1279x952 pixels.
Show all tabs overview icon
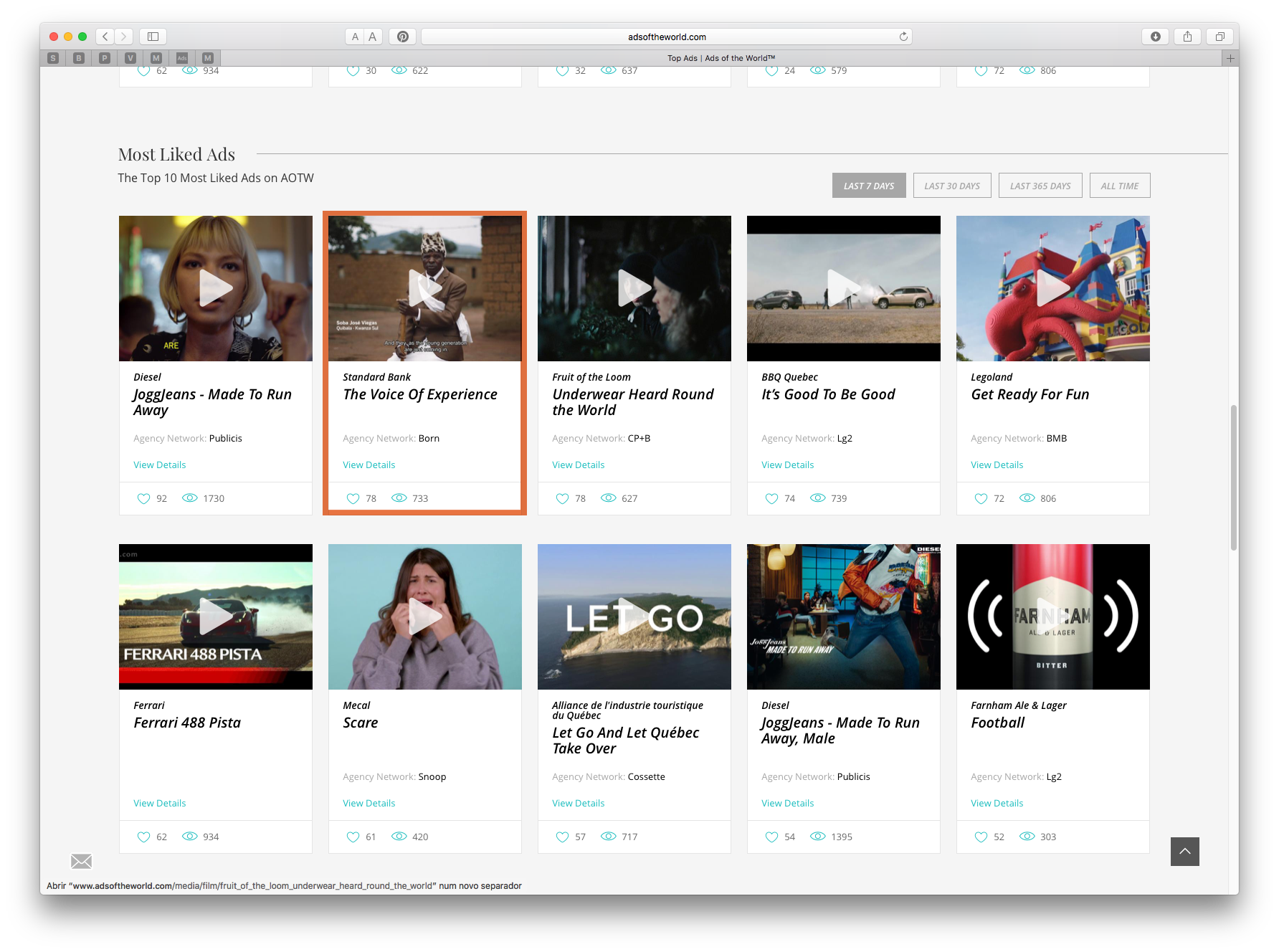(x=1219, y=37)
